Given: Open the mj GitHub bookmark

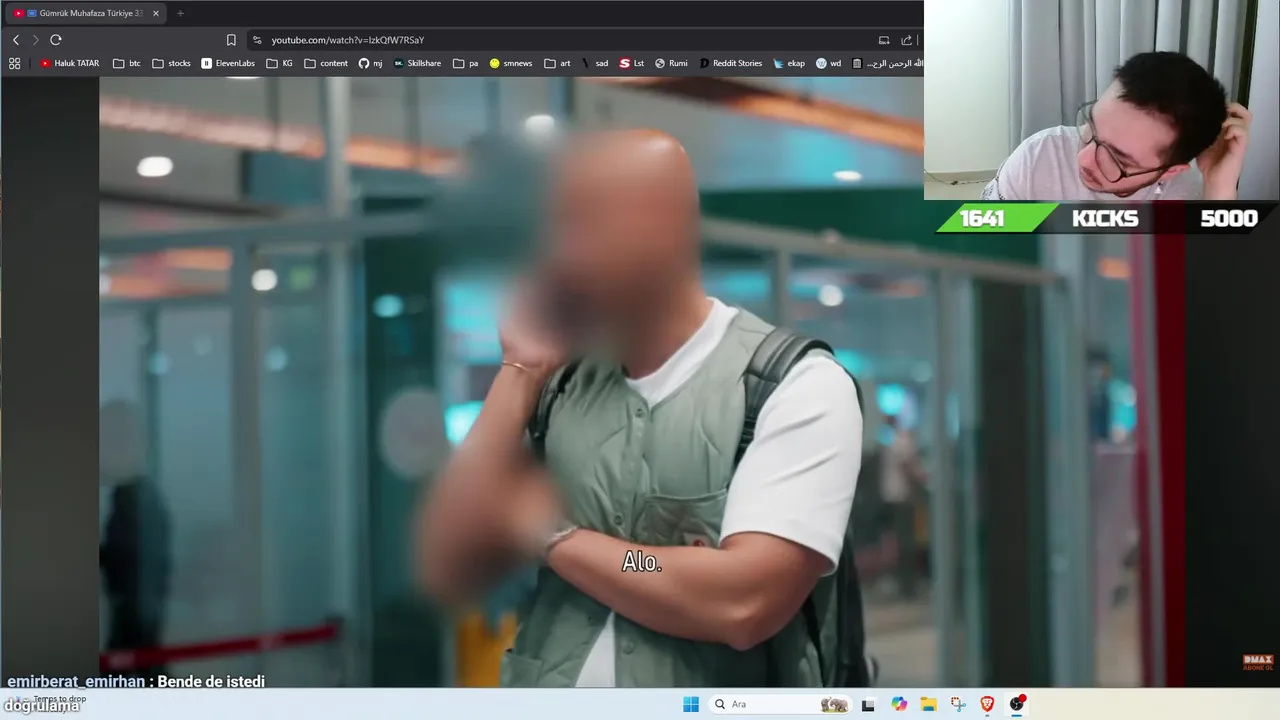Looking at the screenshot, I should pyautogui.click(x=370, y=63).
